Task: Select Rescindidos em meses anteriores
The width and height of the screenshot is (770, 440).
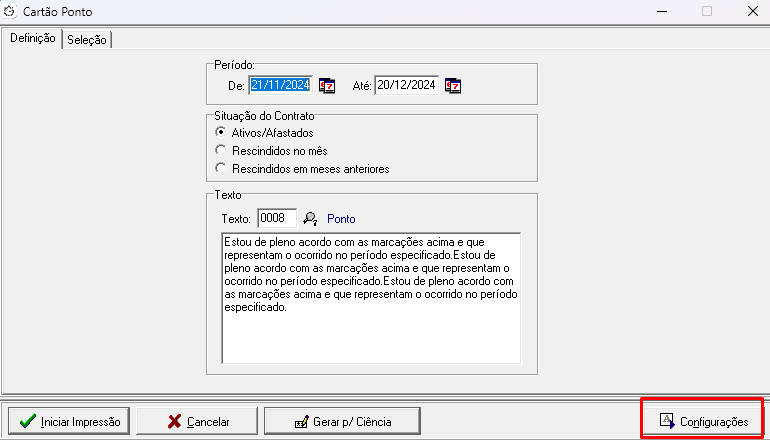Action: point(220,169)
